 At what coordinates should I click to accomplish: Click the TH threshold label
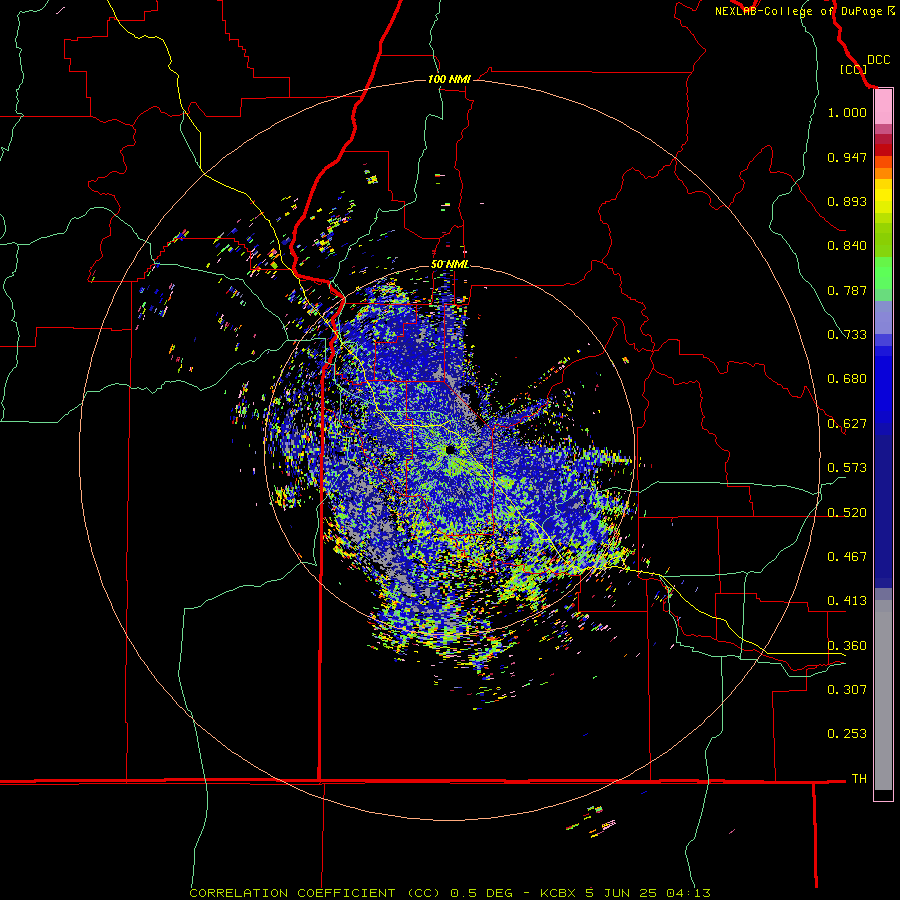coord(859,779)
